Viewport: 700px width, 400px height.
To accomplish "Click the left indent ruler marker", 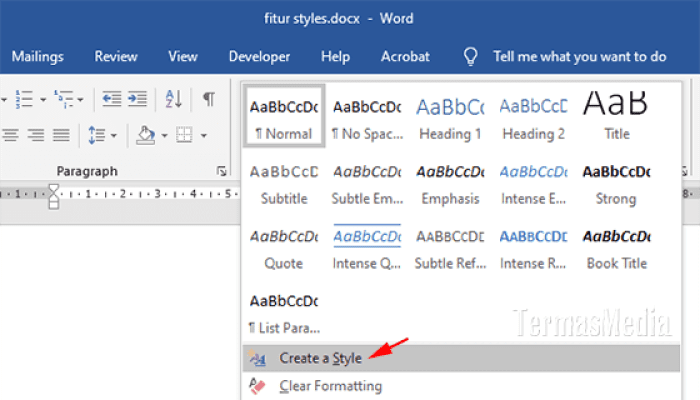I will [54, 204].
